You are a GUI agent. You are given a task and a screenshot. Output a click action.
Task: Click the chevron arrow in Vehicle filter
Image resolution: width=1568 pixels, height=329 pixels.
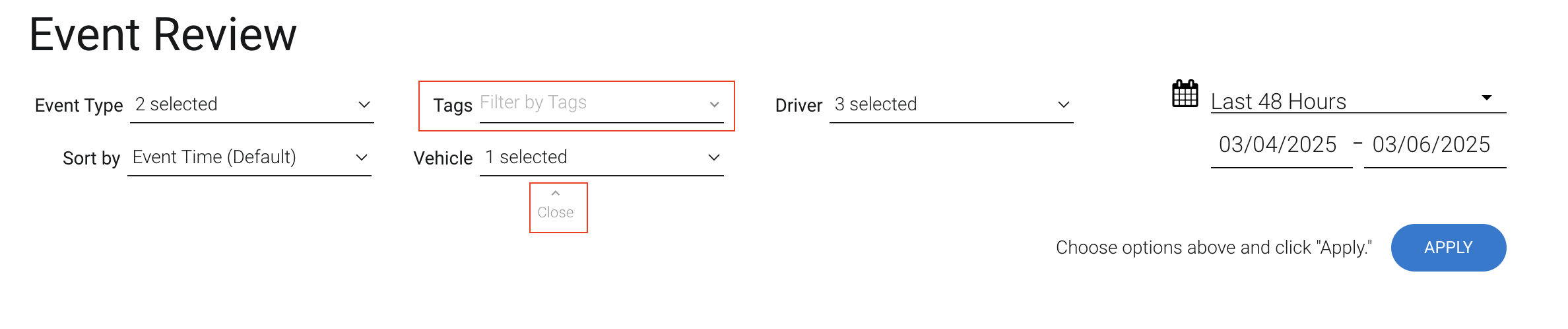(713, 157)
